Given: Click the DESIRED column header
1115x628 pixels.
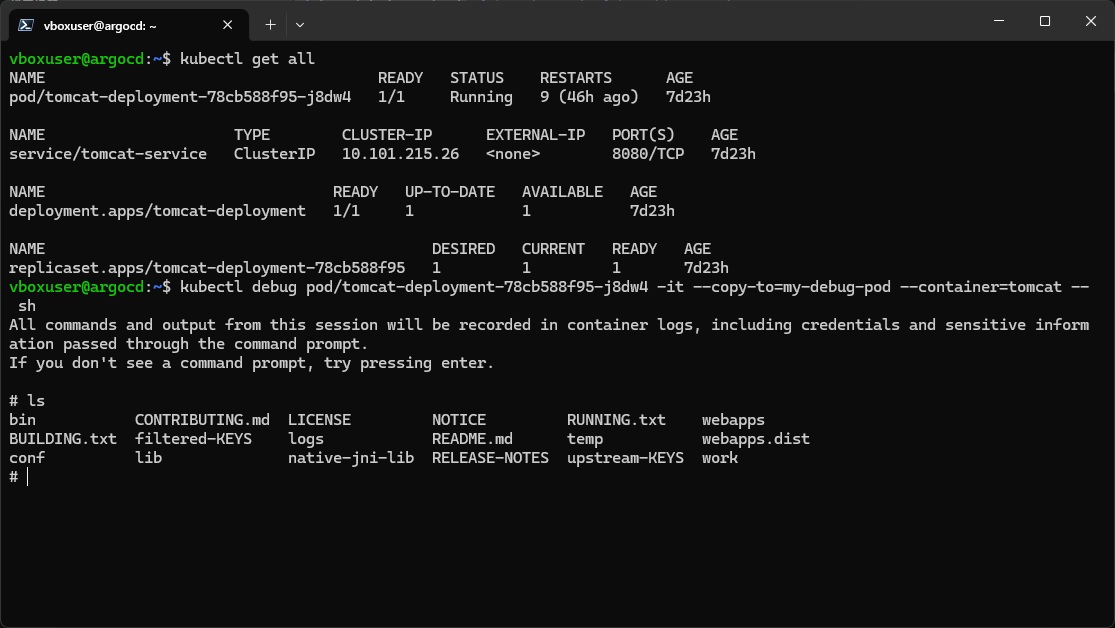Looking at the screenshot, I should pos(463,248).
